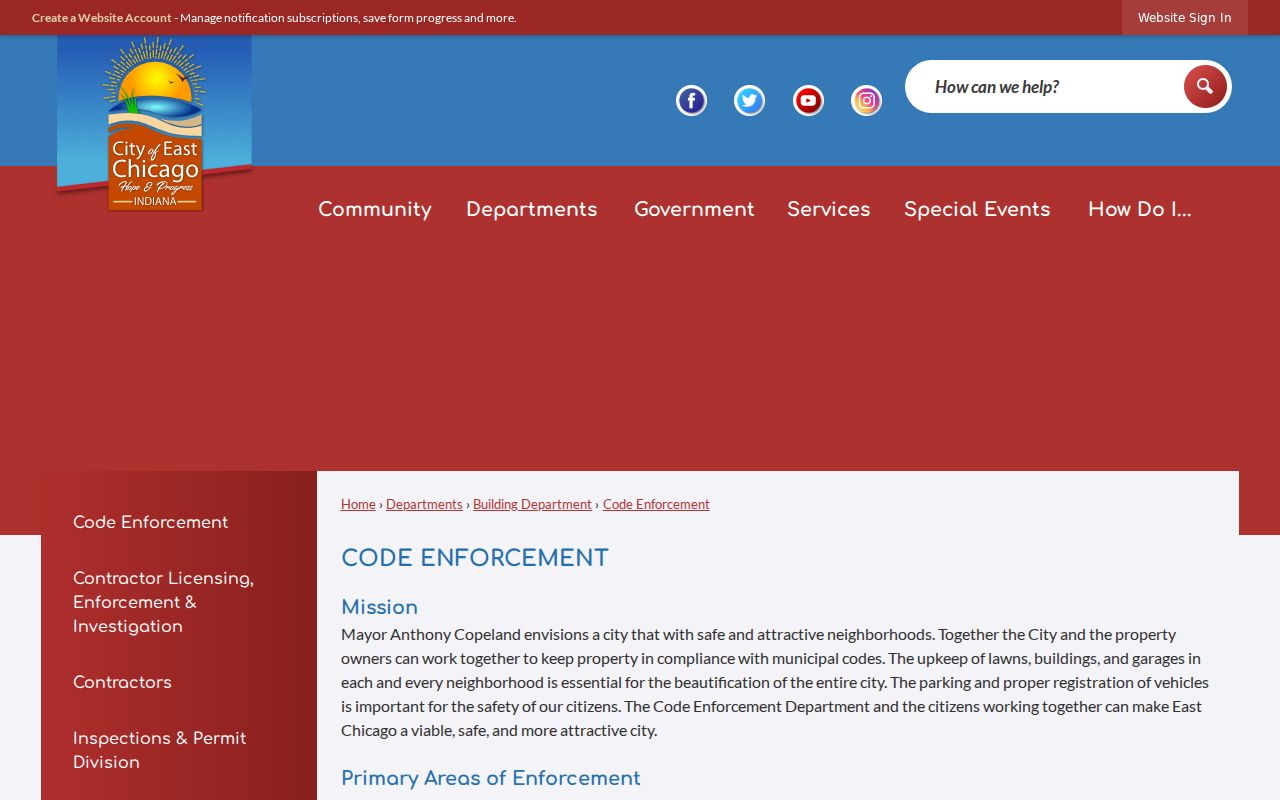Open the Building Department breadcrumb link
The height and width of the screenshot is (800, 1280).
click(x=532, y=504)
